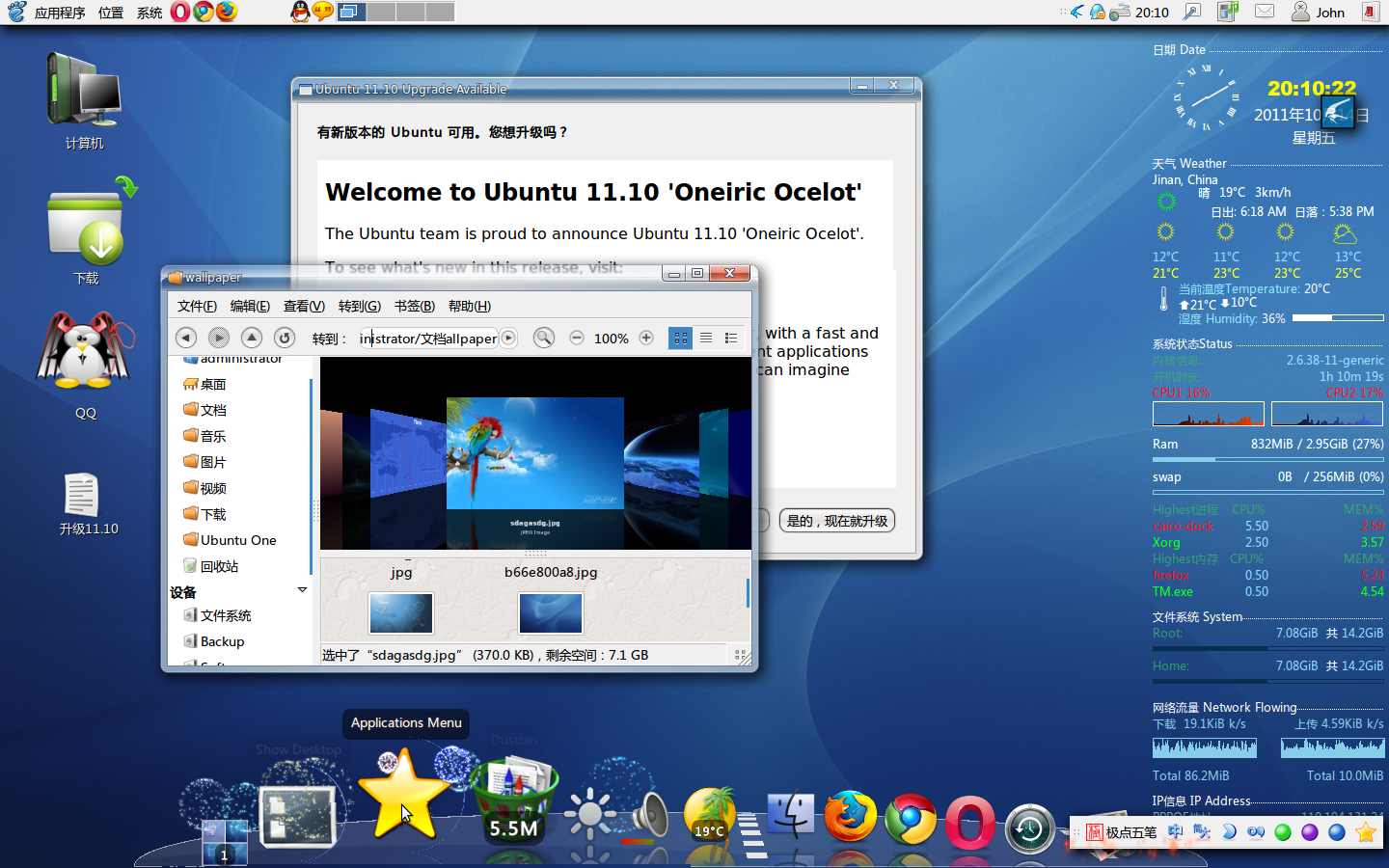Click the blue bird tray icon
The width and height of the screenshot is (1389, 868).
coord(1076,12)
